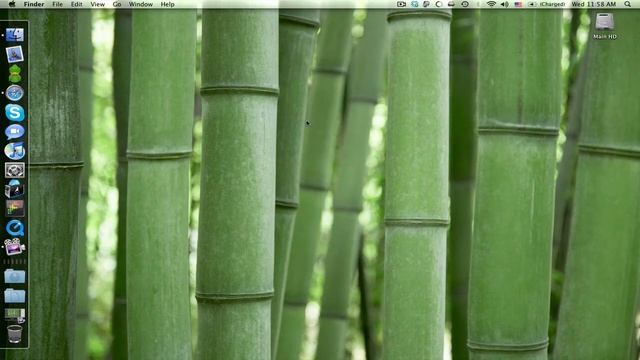The height and width of the screenshot is (360, 640).
Task: Open the Go menu
Action: 117,4
